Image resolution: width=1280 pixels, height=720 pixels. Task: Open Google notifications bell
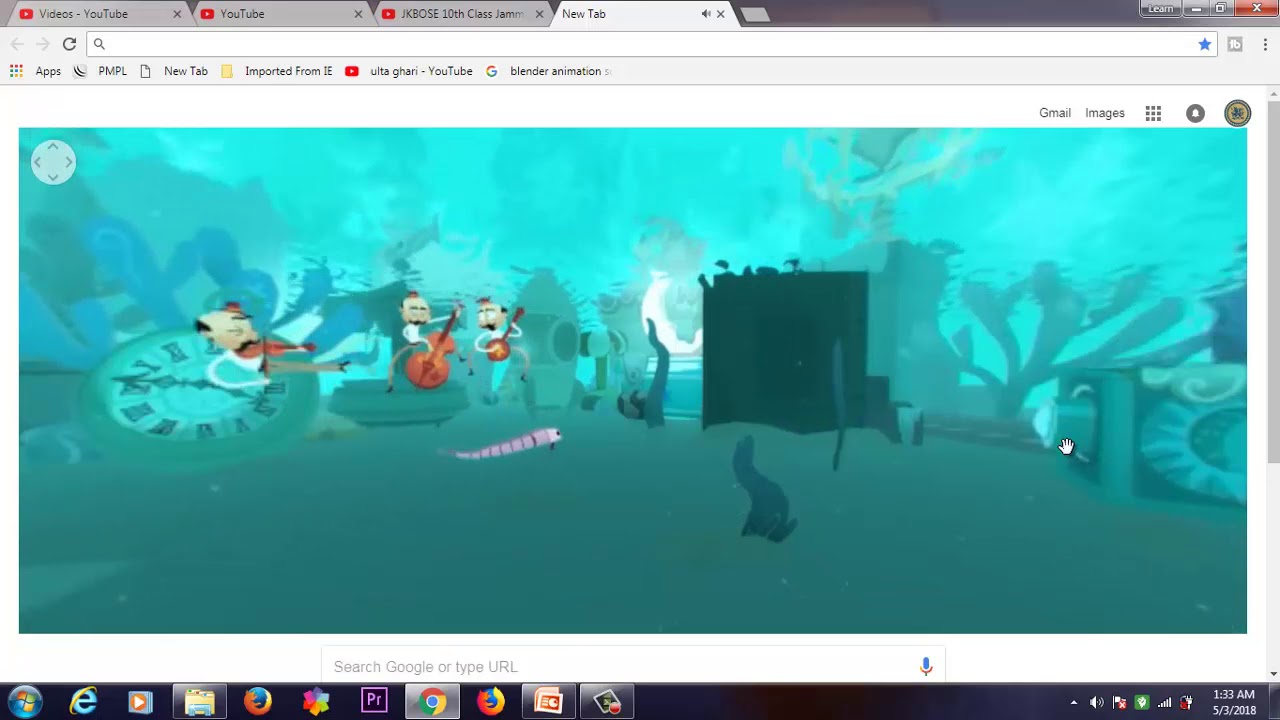tap(1195, 113)
